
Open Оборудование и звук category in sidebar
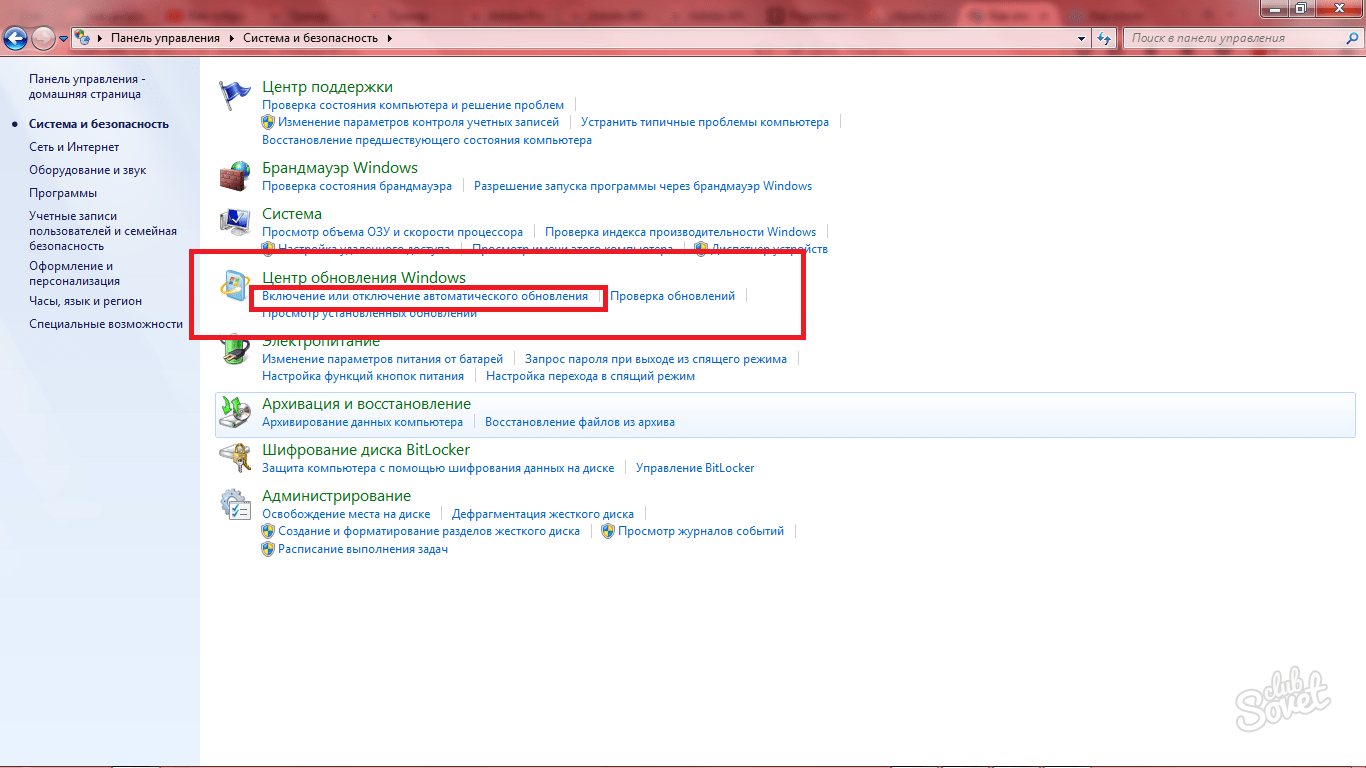[88, 170]
